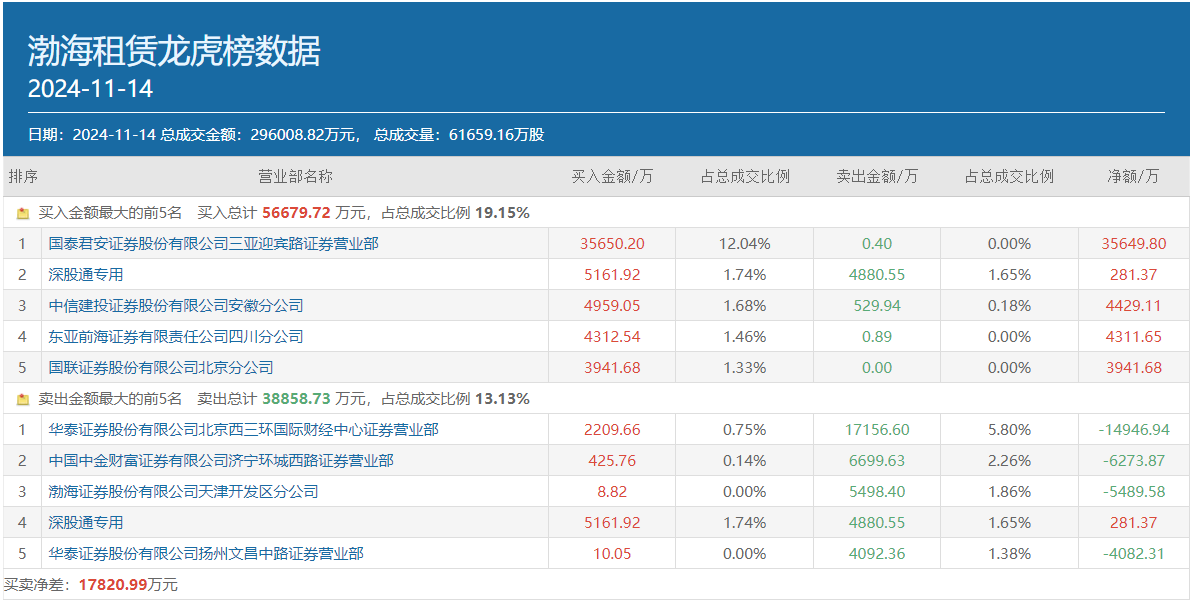Open 华泰证券扬州文昌中路证券营业部 link
This screenshot has height=601, width=1195.
click(206, 554)
